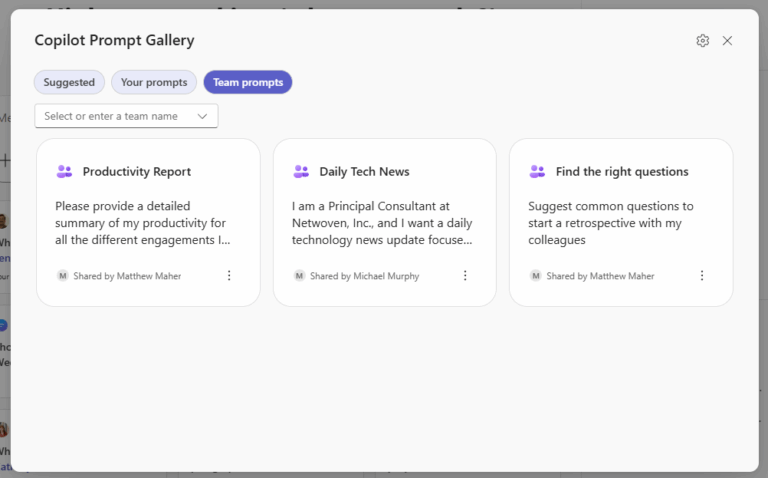Click the team icon on Find the right questions card
This screenshot has width=768, height=478.
(537, 171)
